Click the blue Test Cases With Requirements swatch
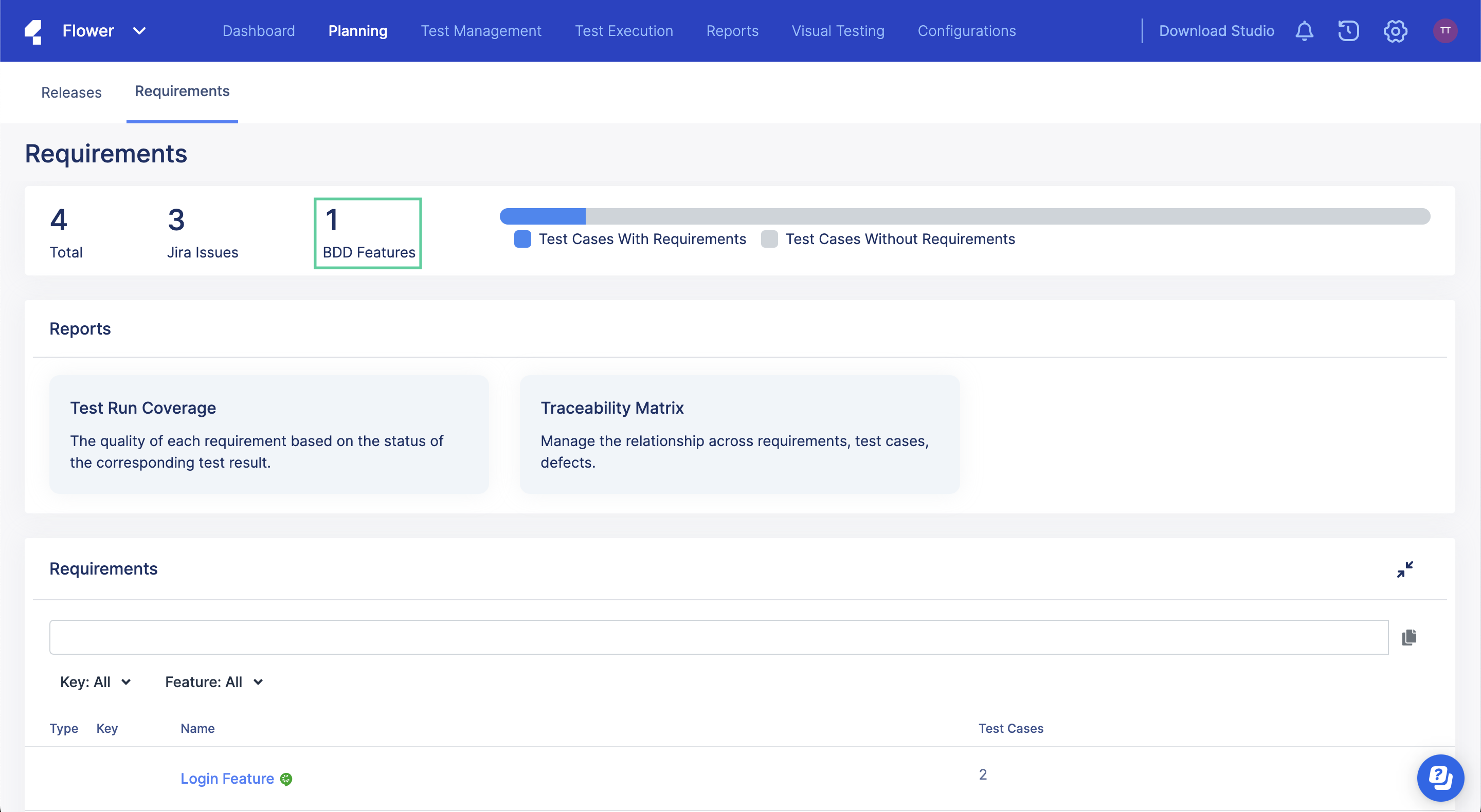The height and width of the screenshot is (812, 1481). [522, 239]
